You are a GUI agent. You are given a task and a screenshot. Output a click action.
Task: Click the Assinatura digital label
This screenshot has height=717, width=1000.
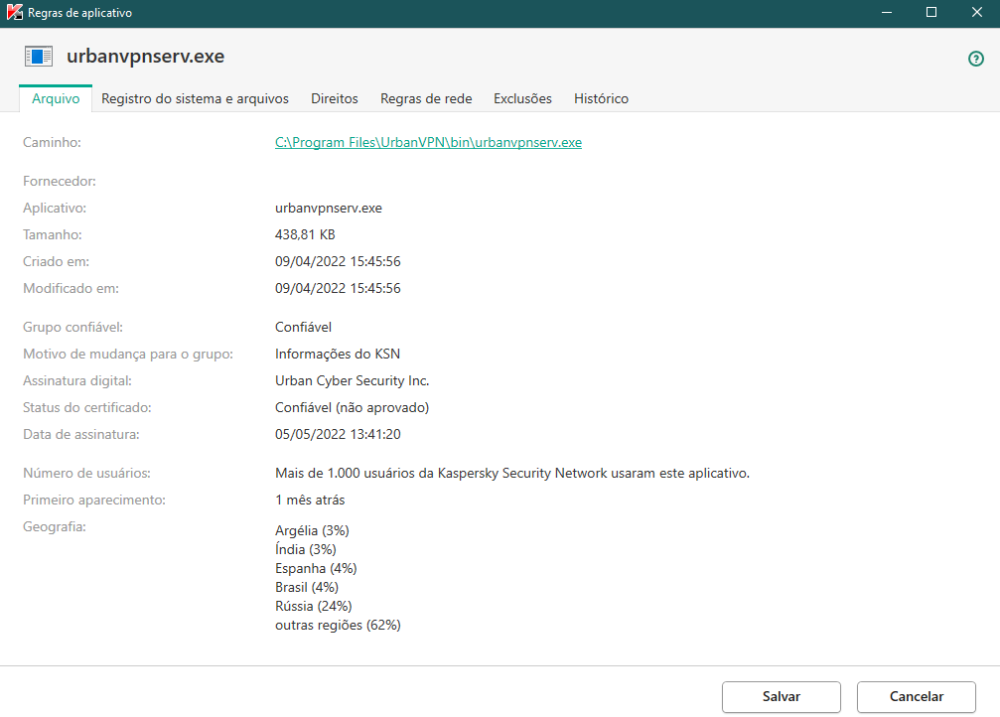[x=77, y=381]
